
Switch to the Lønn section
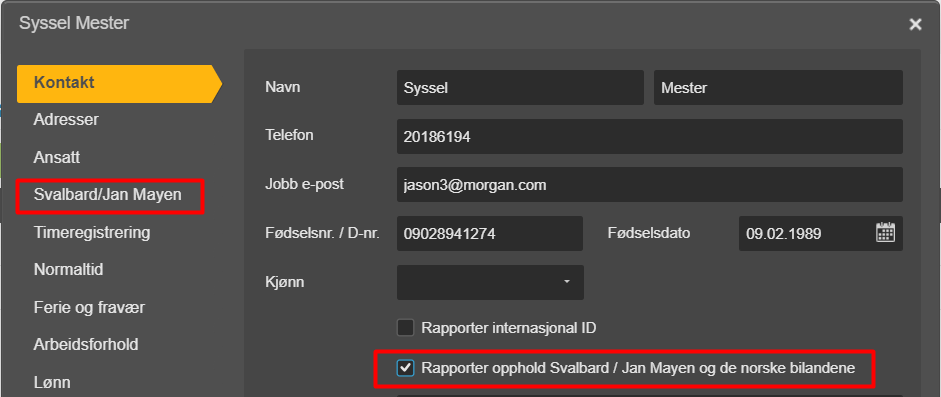tap(52, 383)
